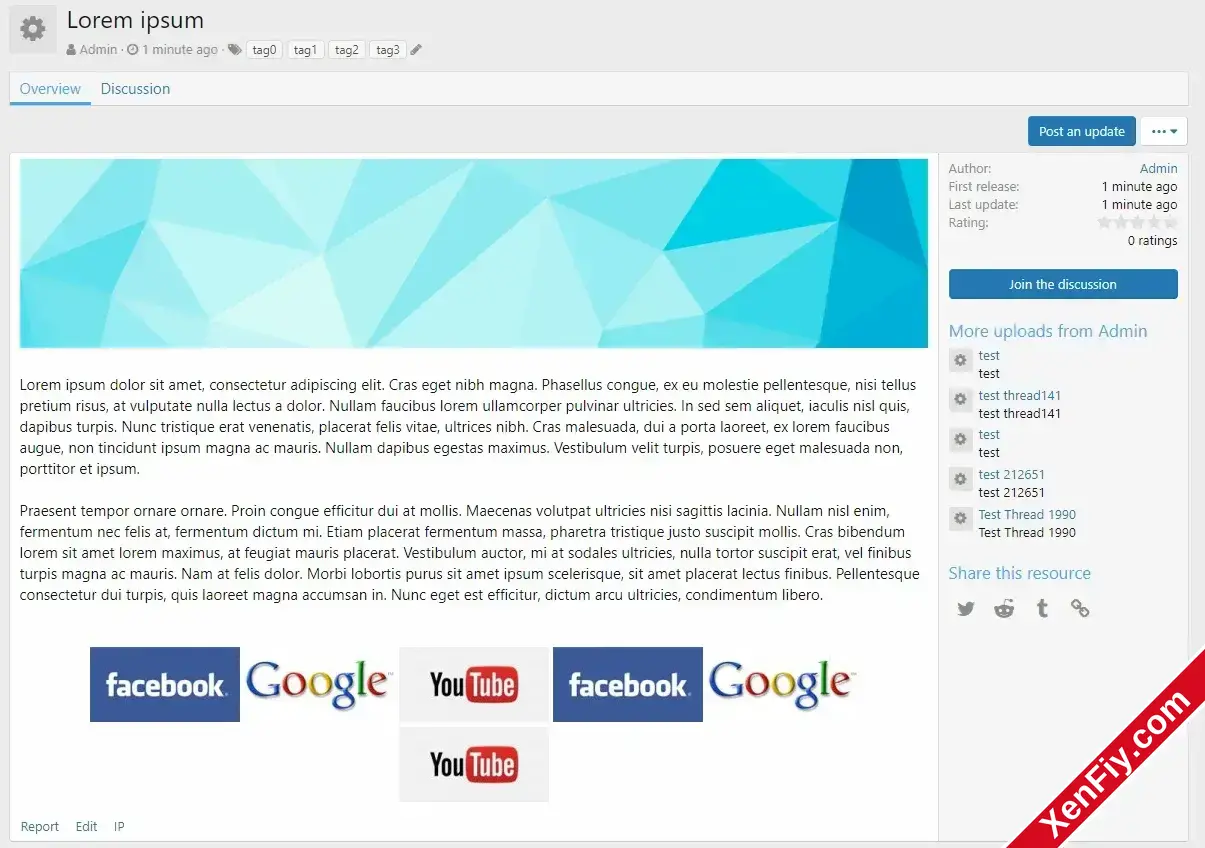This screenshot has width=1205, height=848.
Task: Give the resource a one-star rating
Action: pyautogui.click(x=1105, y=223)
